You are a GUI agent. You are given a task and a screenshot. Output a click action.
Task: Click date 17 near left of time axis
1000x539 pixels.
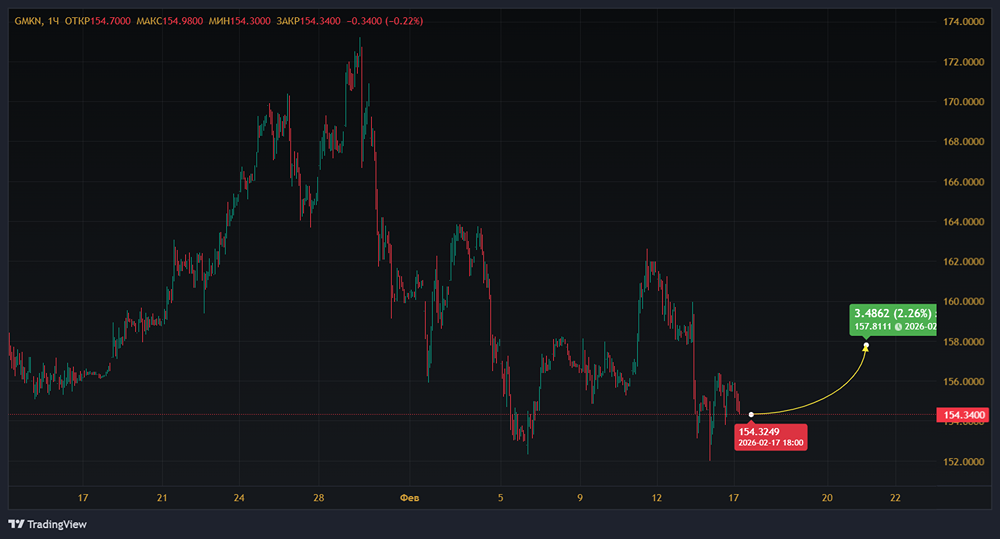84,497
